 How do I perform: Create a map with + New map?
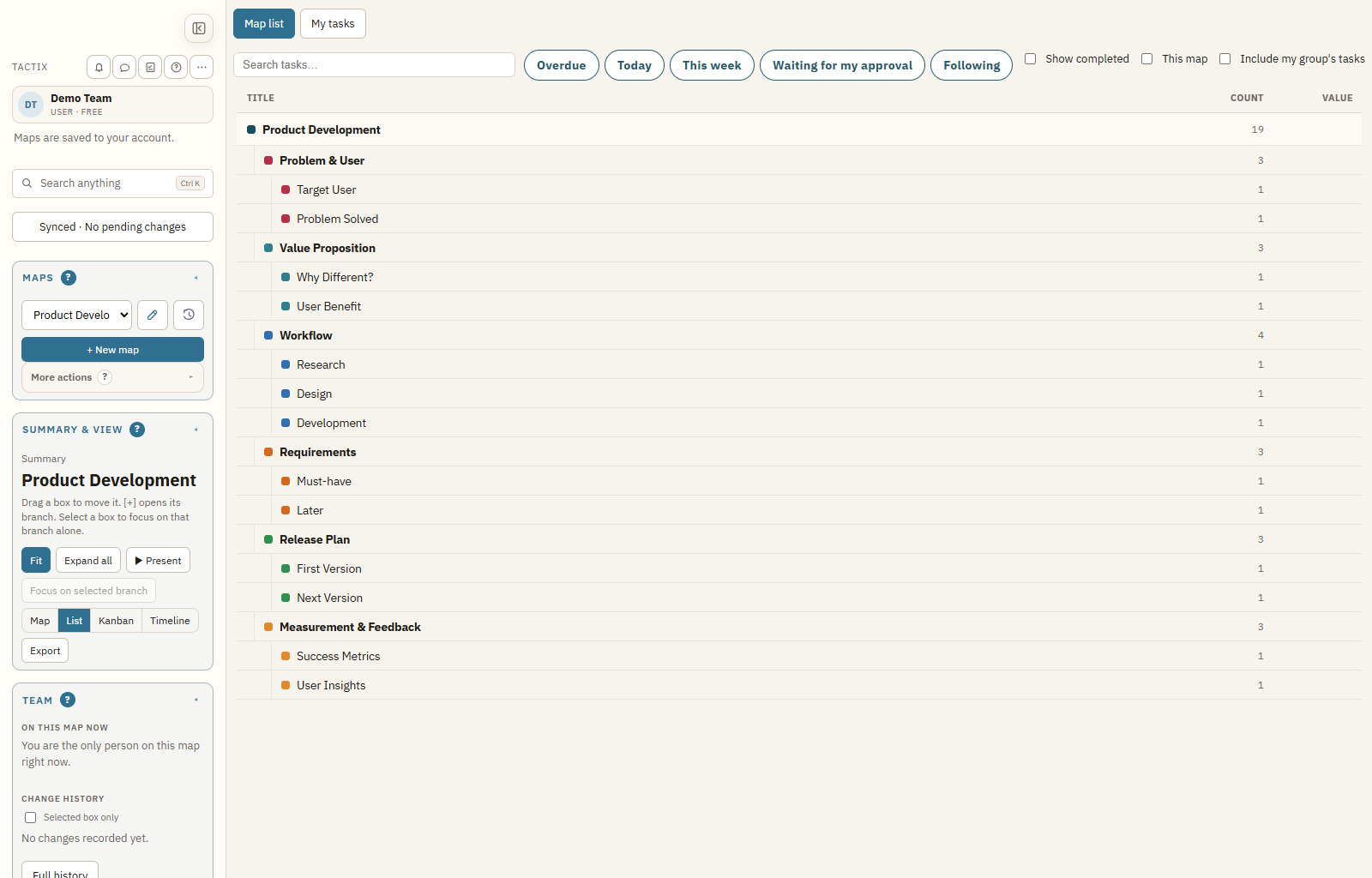tap(112, 350)
